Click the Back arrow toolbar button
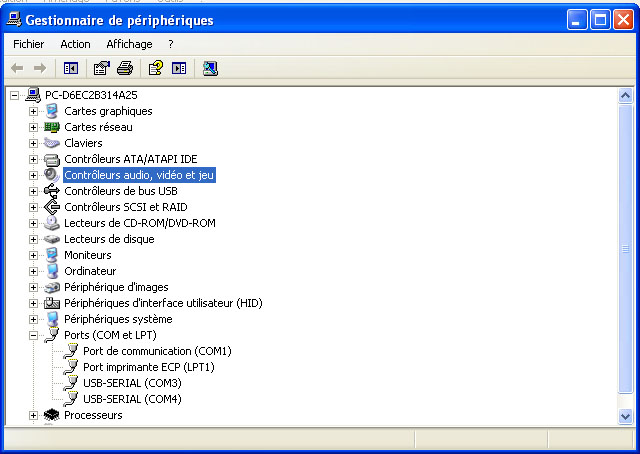This screenshot has height=454, width=640. coord(17,68)
